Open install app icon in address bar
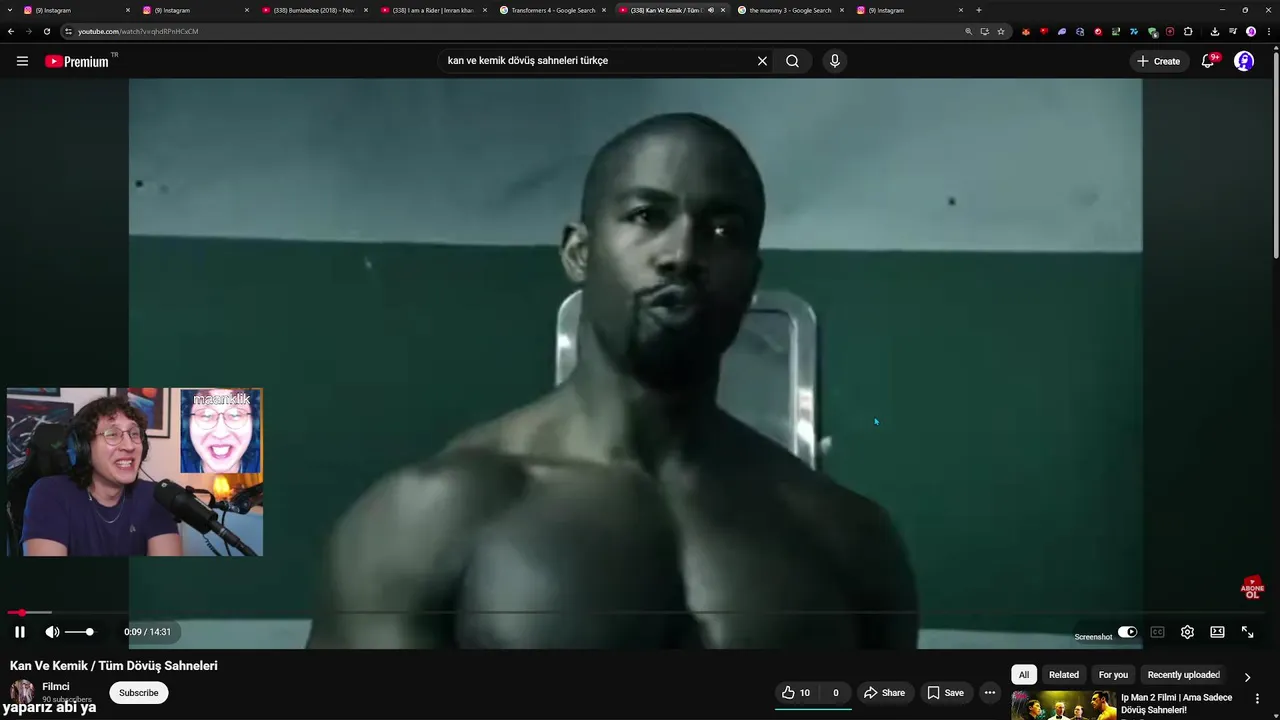1280x720 pixels. pyautogui.click(x=985, y=31)
